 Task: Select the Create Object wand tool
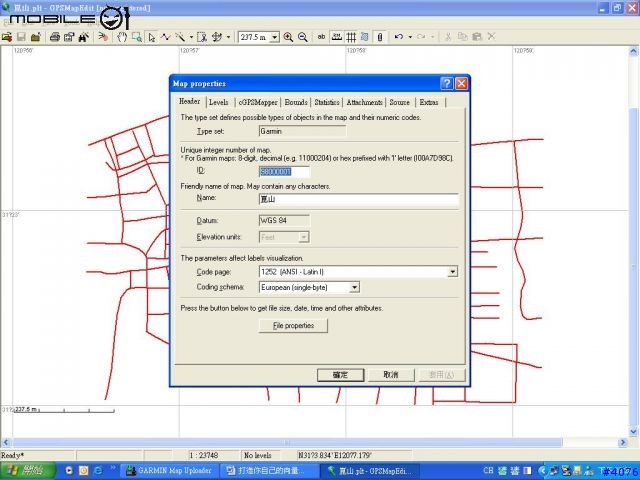[180, 37]
